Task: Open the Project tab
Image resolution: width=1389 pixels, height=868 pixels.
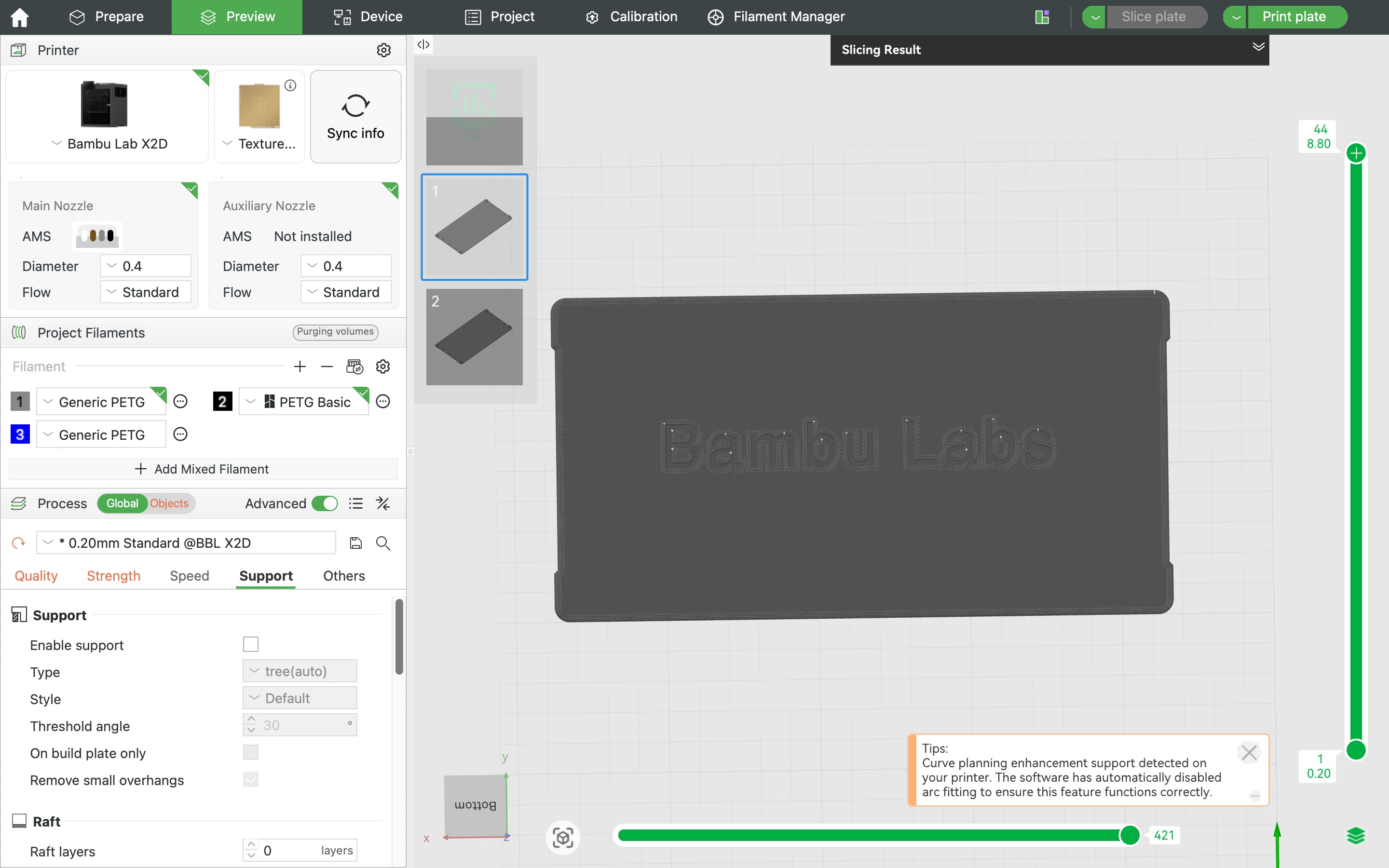Action: click(499, 17)
